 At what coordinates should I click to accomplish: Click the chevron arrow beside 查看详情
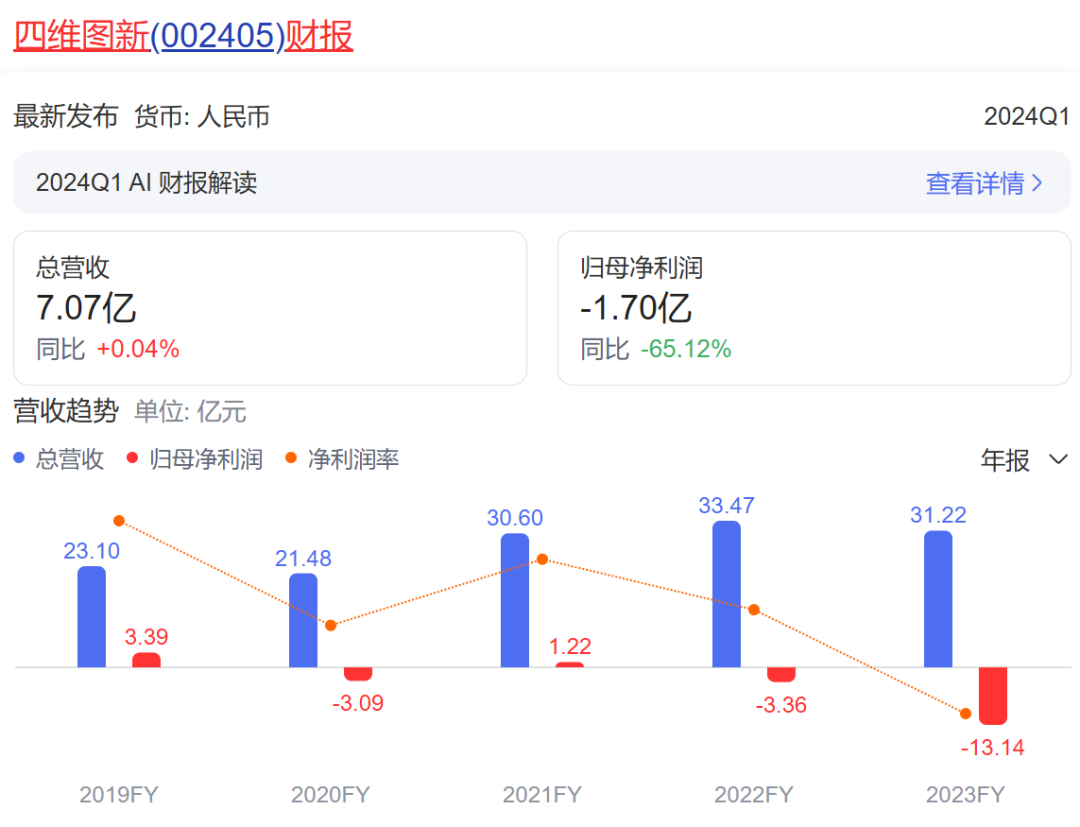[x=1037, y=183]
